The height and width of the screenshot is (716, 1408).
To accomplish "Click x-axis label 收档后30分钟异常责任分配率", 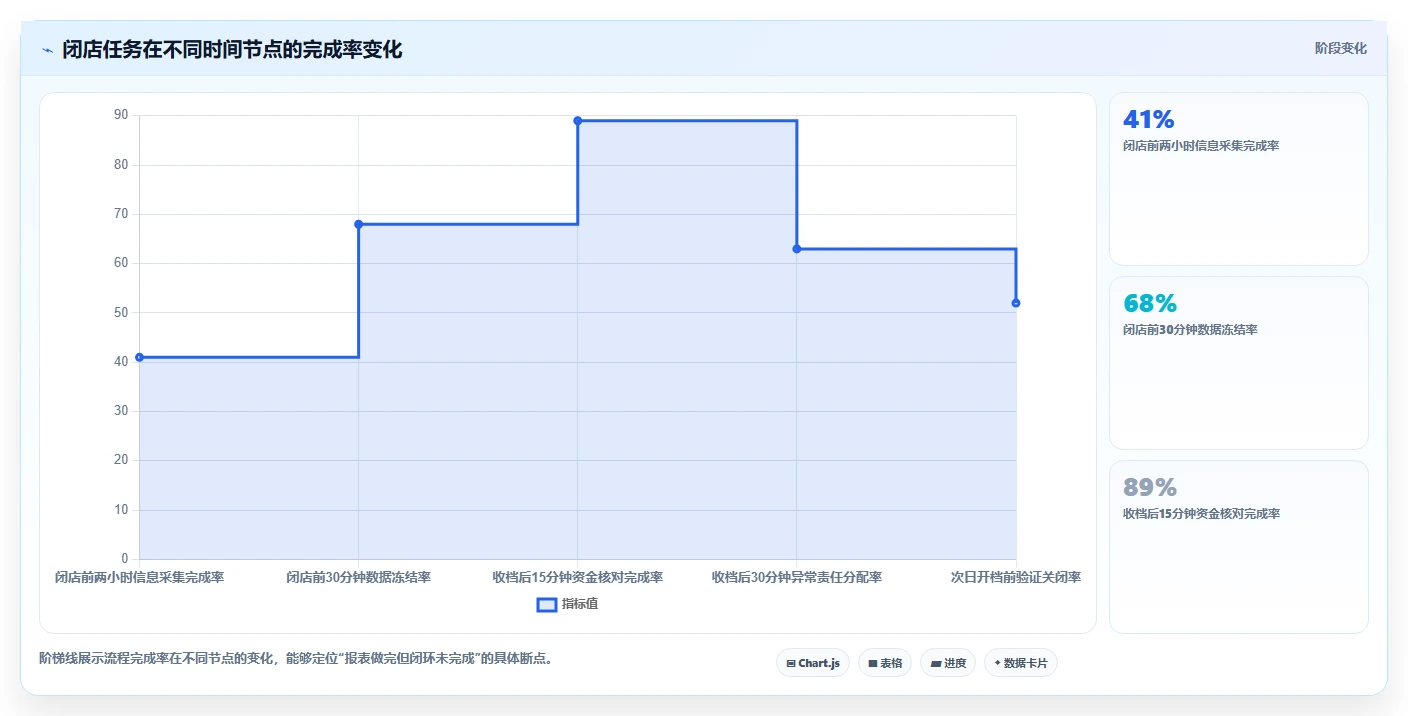I will pyautogui.click(x=796, y=577).
